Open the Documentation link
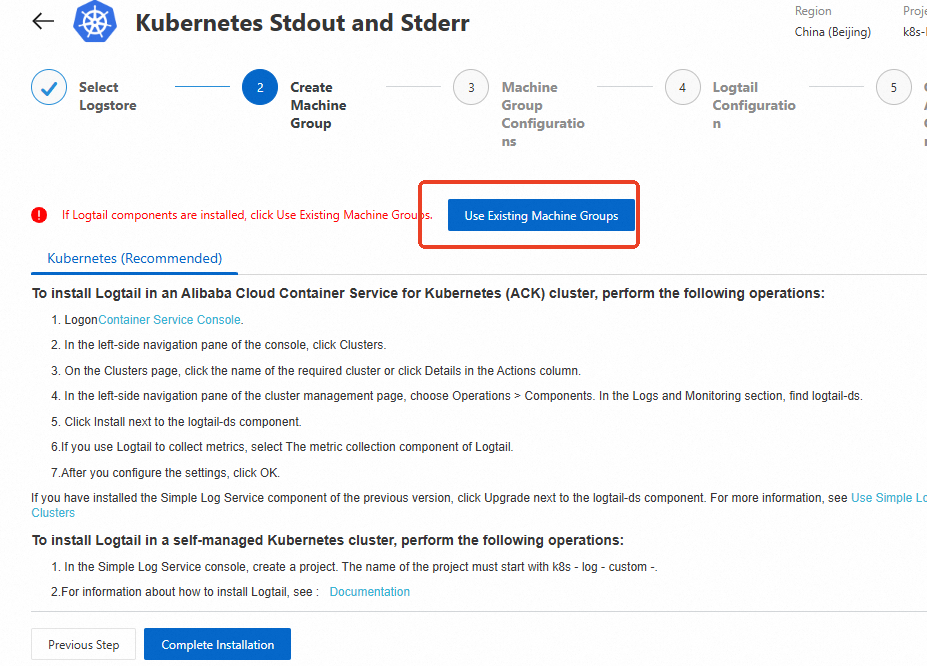The width and height of the screenshot is (927, 666). 369,592
